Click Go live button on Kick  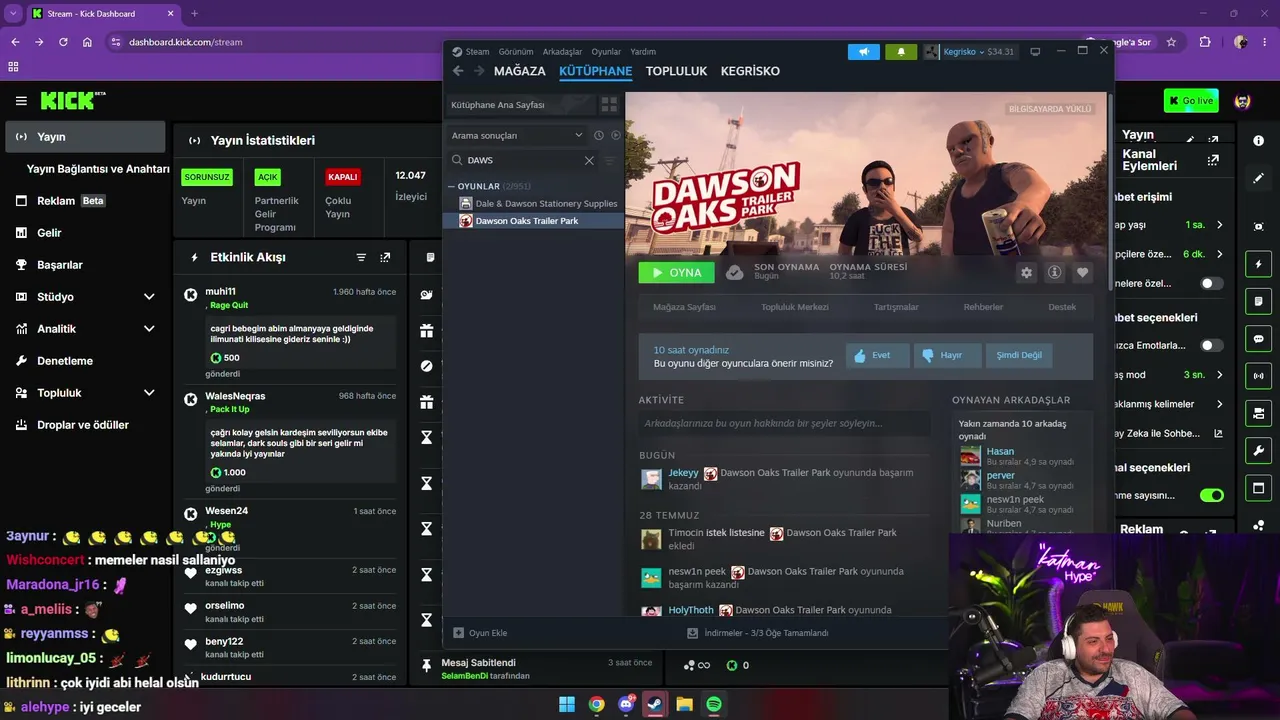coord(1191,101)
